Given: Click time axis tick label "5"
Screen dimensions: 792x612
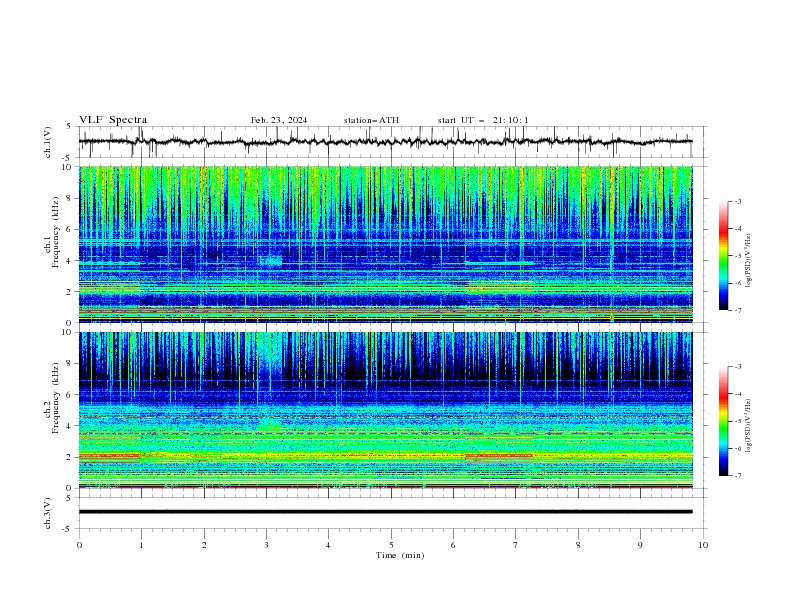Looking at the screenshot, I should point(391,545).
